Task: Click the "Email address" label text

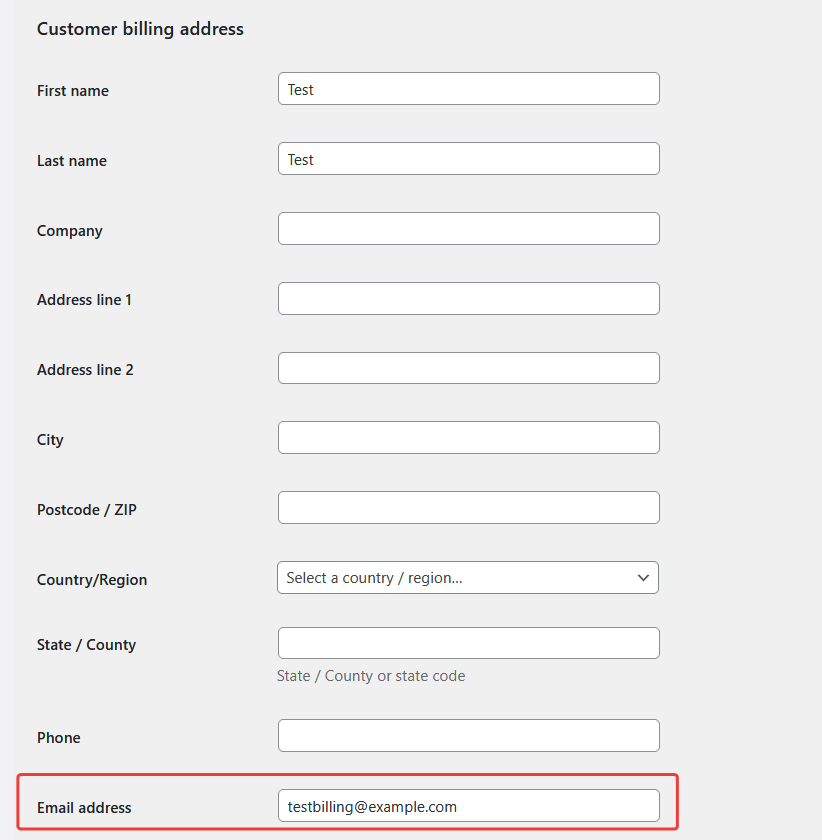Action: pos(84,808)
